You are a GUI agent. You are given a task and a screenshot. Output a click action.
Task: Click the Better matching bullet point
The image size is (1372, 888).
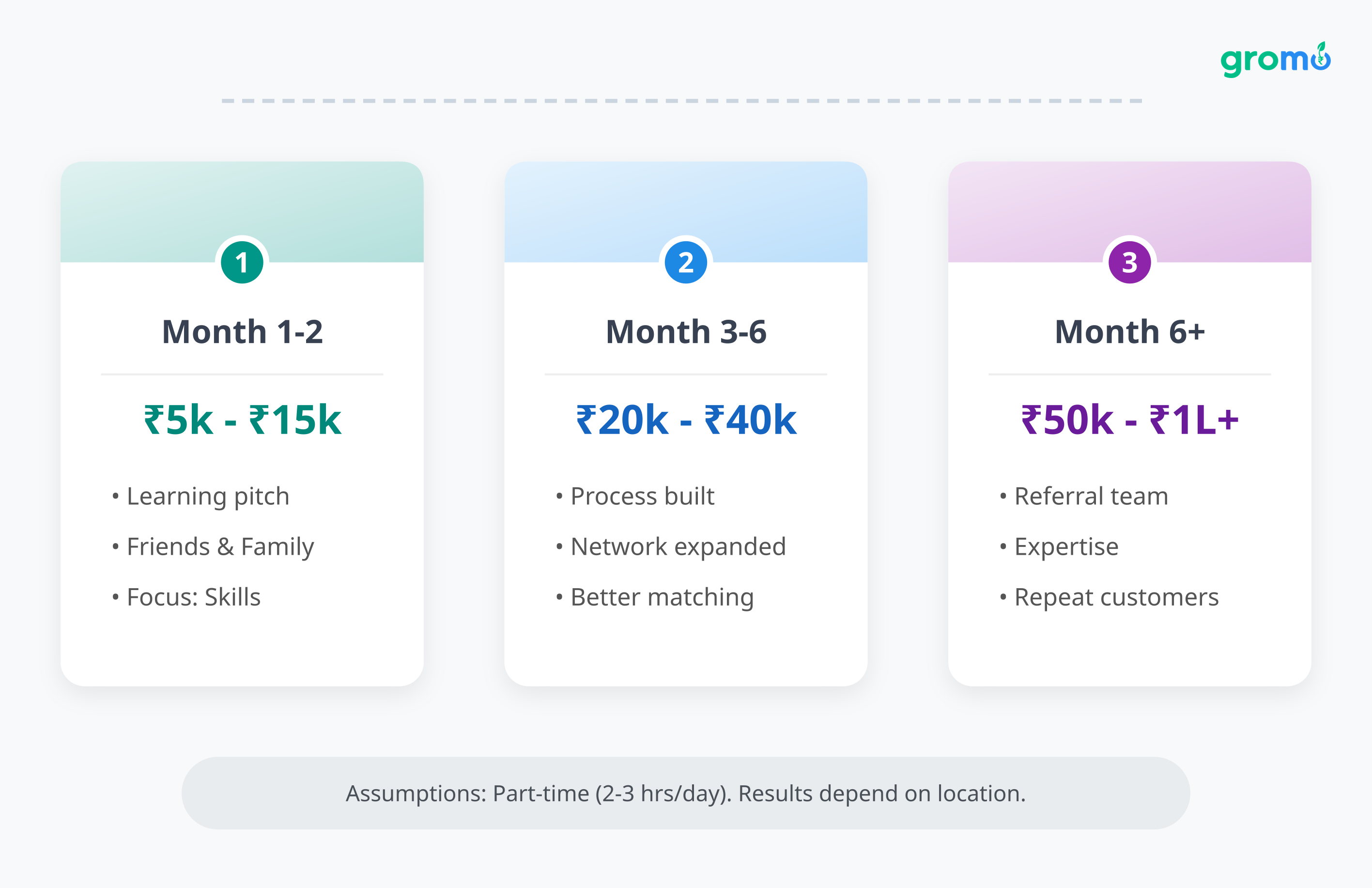[x=662, y=597]
